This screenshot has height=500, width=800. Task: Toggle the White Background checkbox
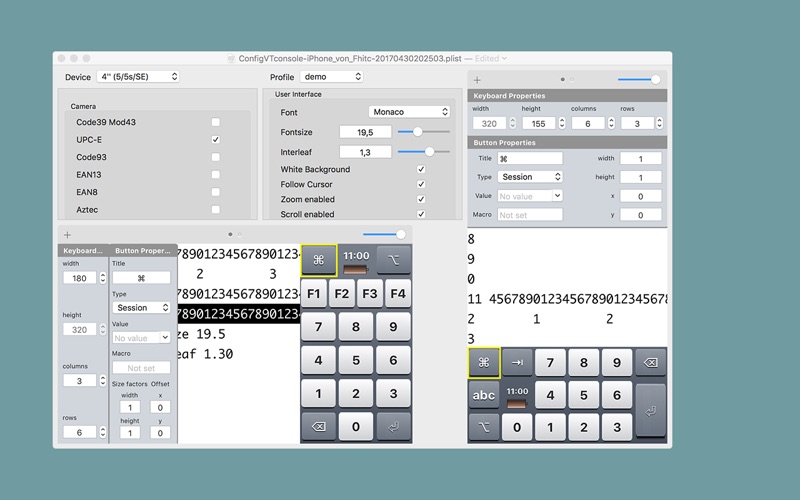(x=421, y=169)
